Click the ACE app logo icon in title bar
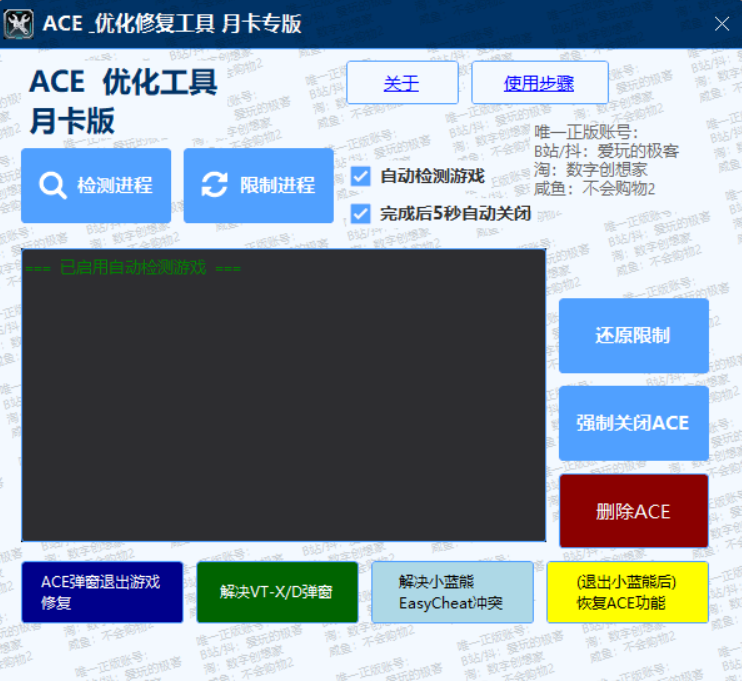Viewport: 742px width, 681px height. pyautogui.click(x=18, y=23)
